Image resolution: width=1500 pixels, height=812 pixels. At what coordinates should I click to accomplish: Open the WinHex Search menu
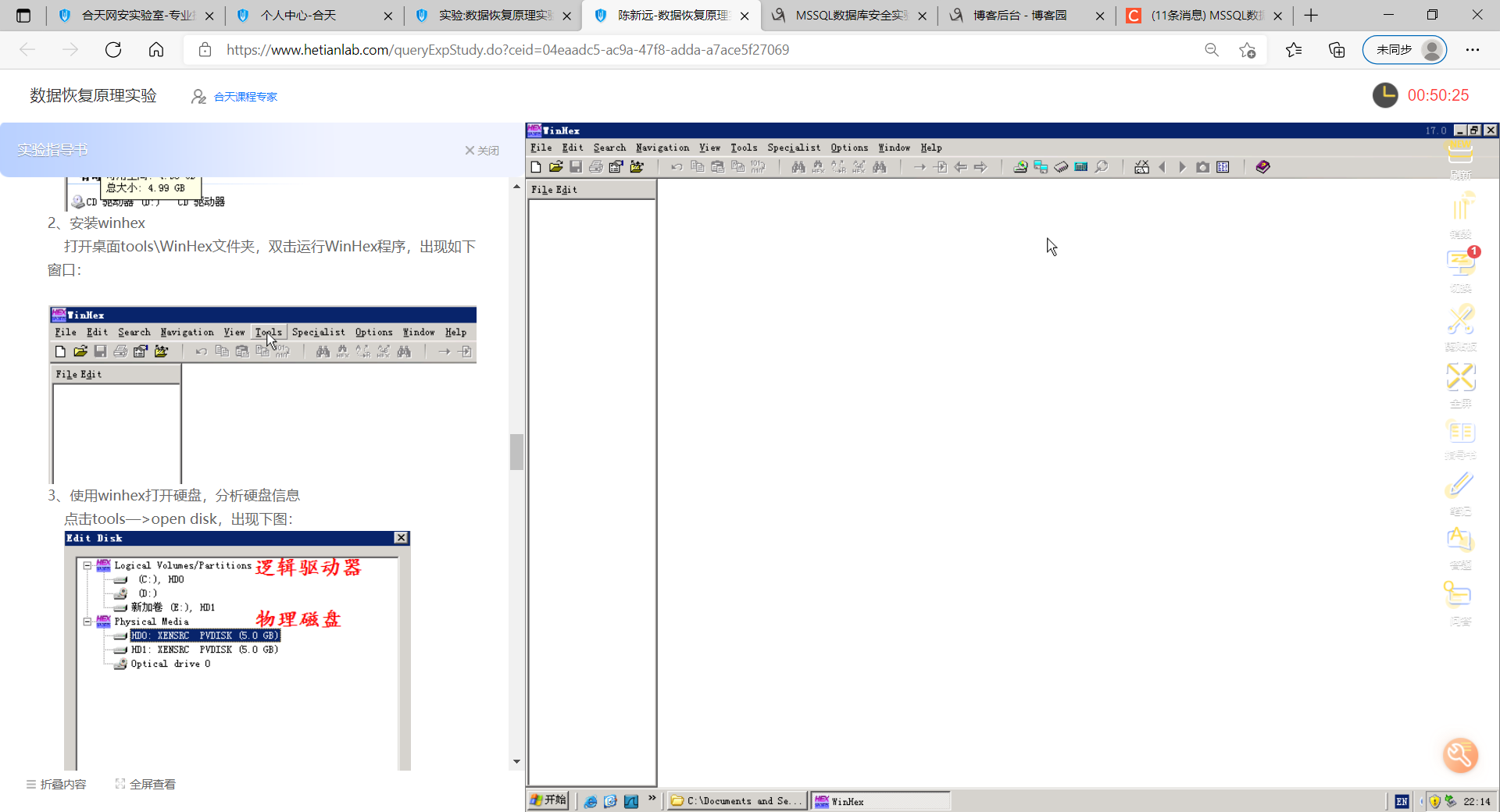click(609, 148)
